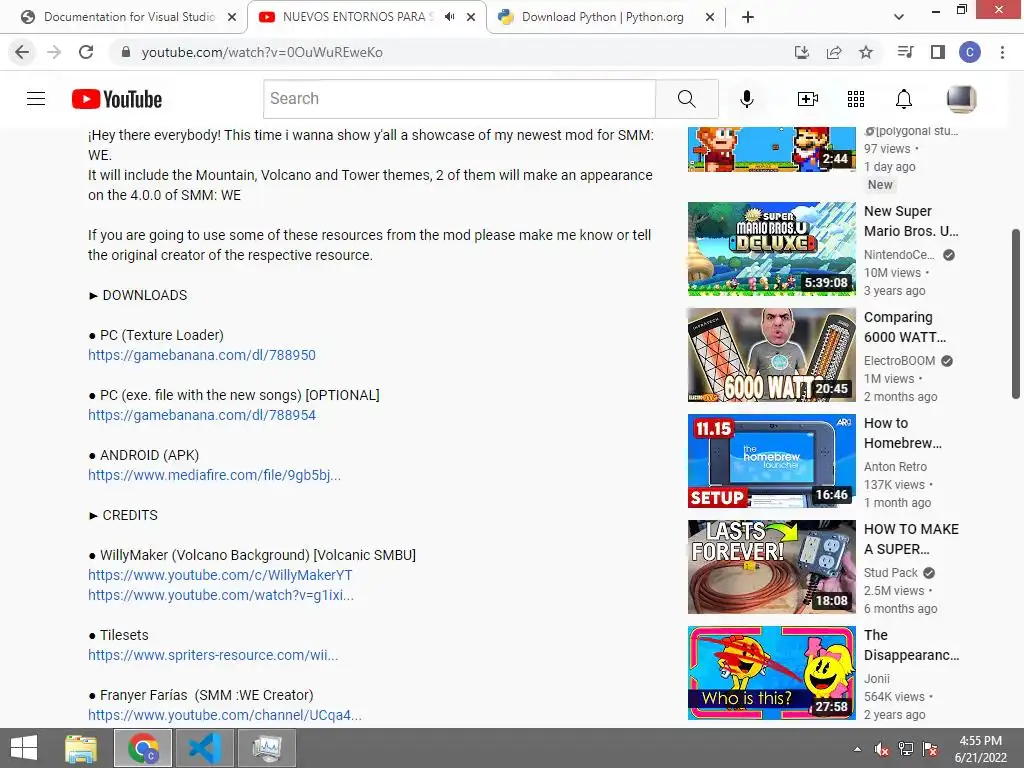1024x768 pixels.
Task: Open a new browser tab
Action: click(748, 17)
